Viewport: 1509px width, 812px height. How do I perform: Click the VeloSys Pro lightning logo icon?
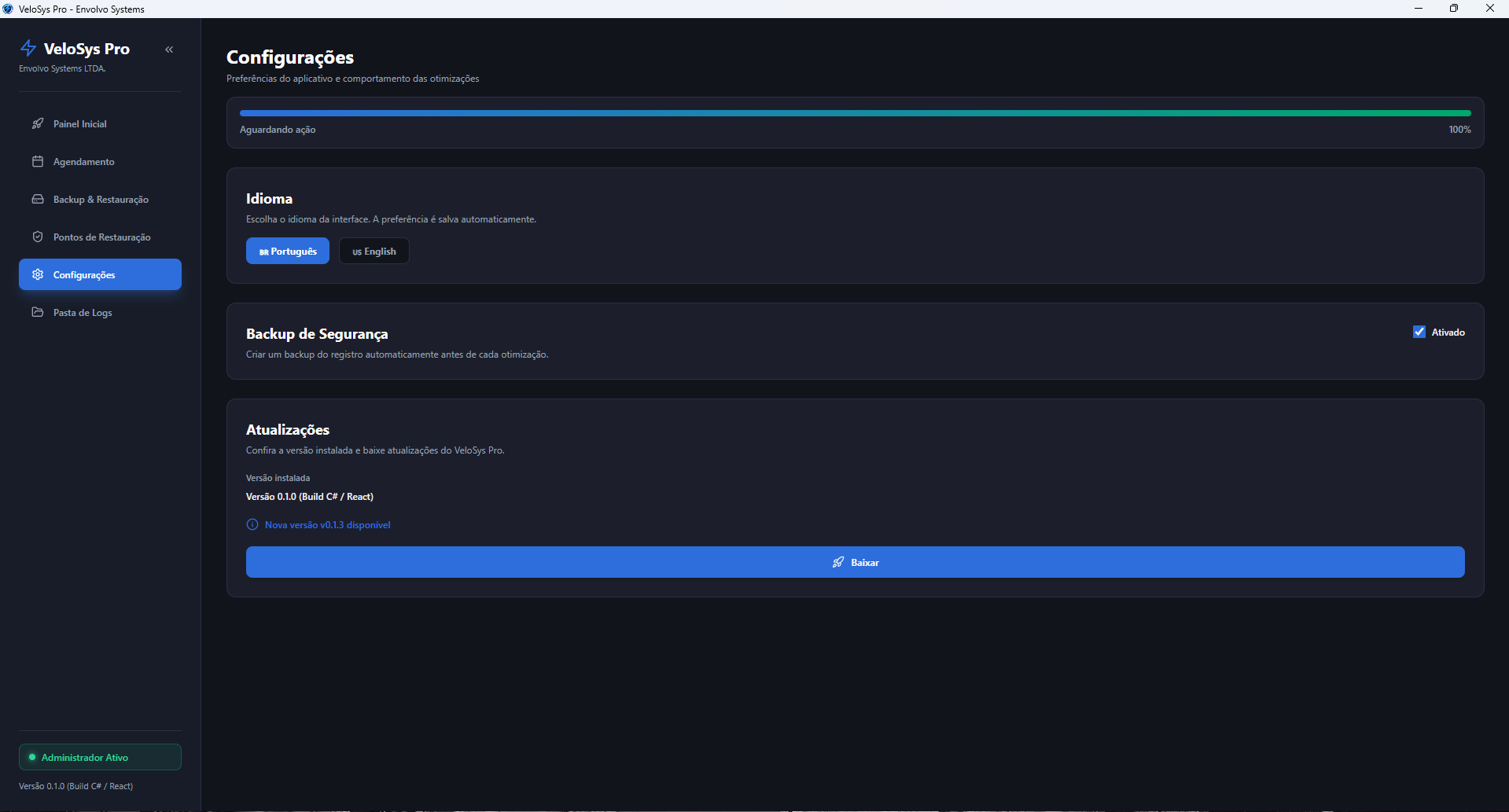[x=28, y=48]
